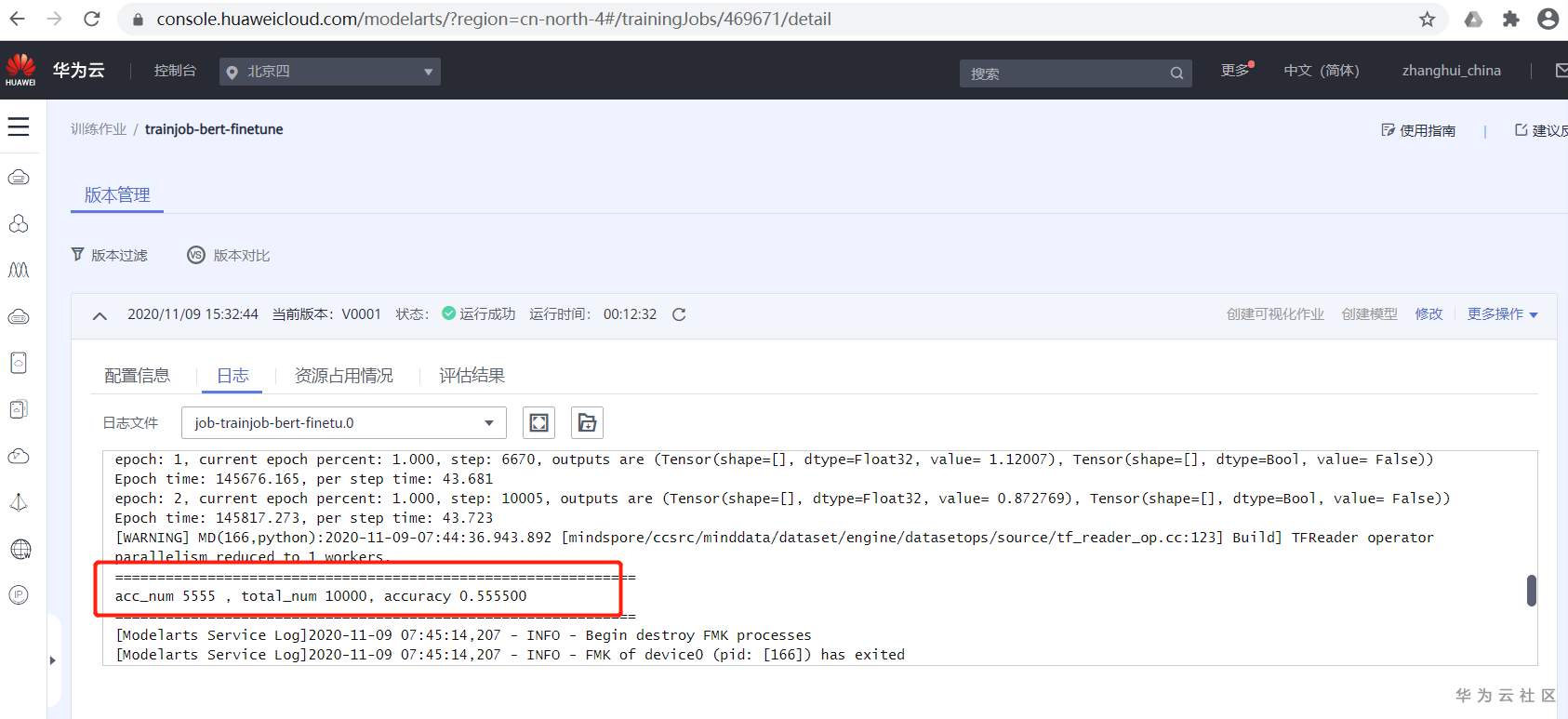1568x719 pixels.
Task: Click the version filter funnel icon
Action: click(x=78, y=254)
